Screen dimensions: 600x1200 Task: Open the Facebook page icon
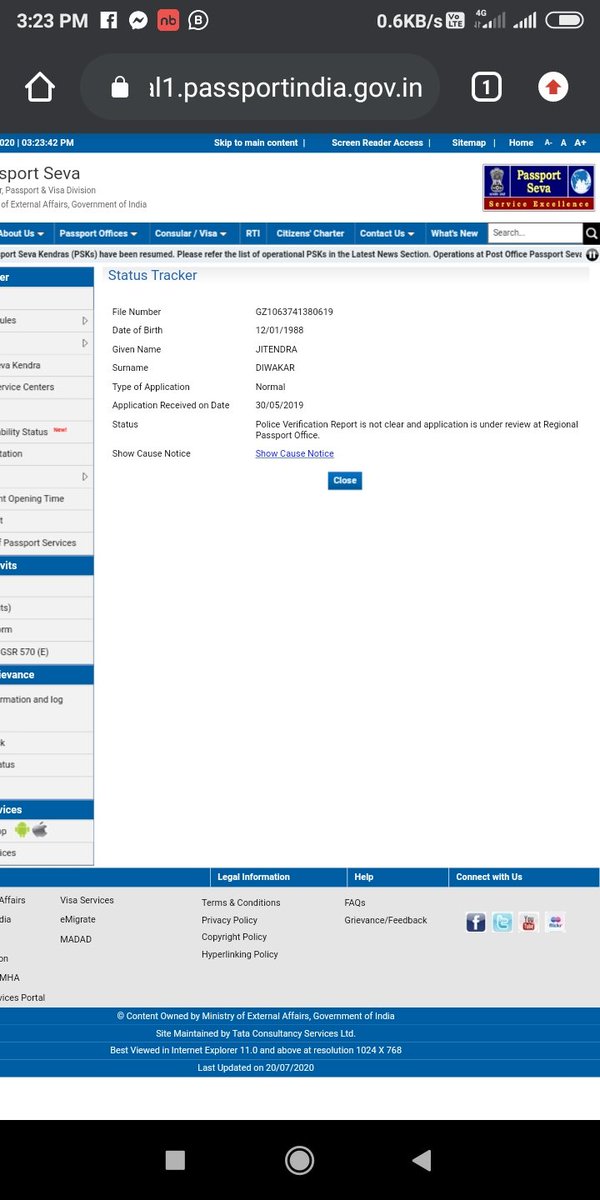(x=476, y=922)
